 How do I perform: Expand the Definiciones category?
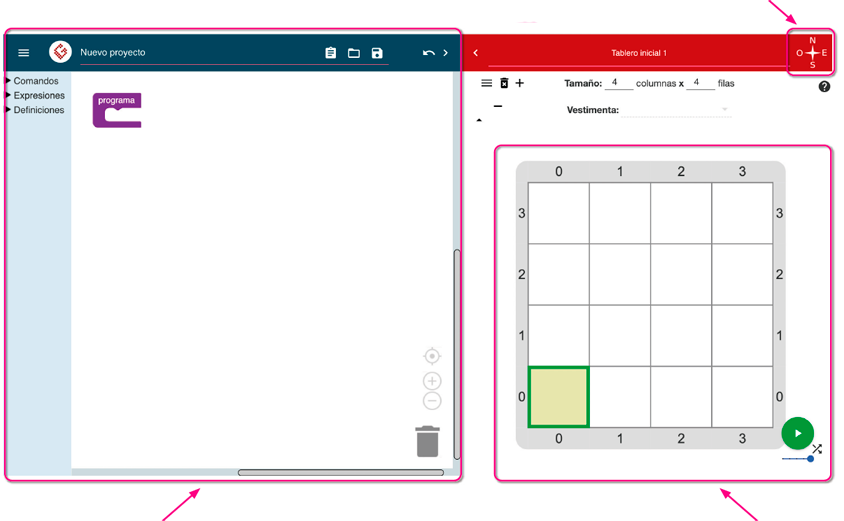(38, 110)
